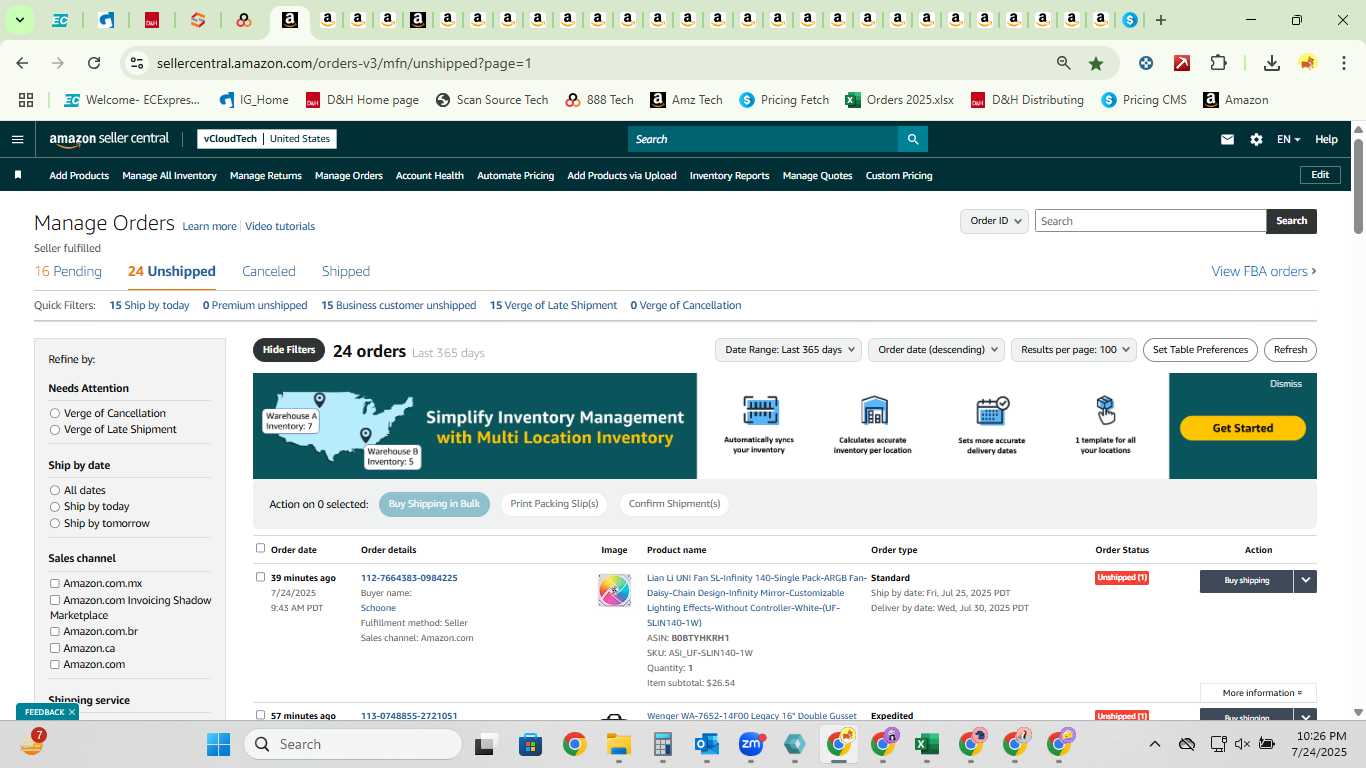The height and width of the screenshot is (768, 1366).
Task: Click the yellow Get Started button
Action: 1243,428
